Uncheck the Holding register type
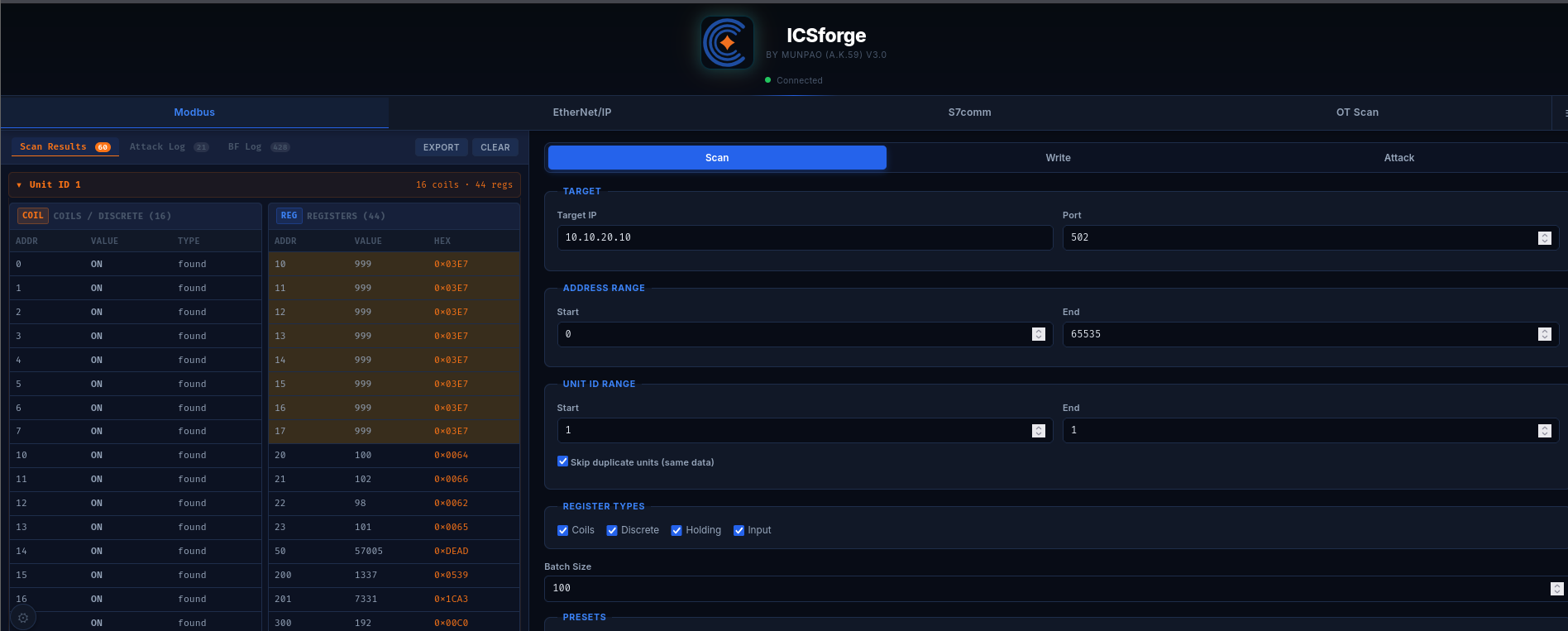This screenshot has width=1568, height=631. [676, 530]
